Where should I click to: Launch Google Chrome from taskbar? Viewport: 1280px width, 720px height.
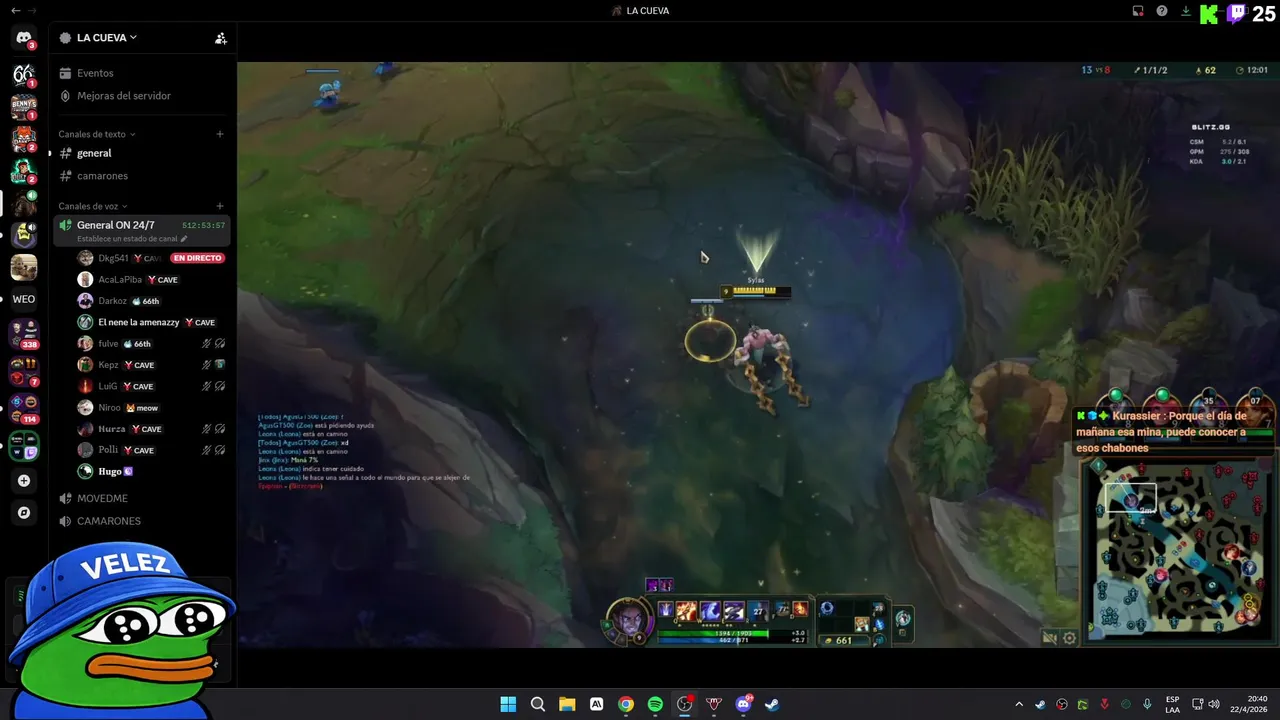tap(626, 704)
